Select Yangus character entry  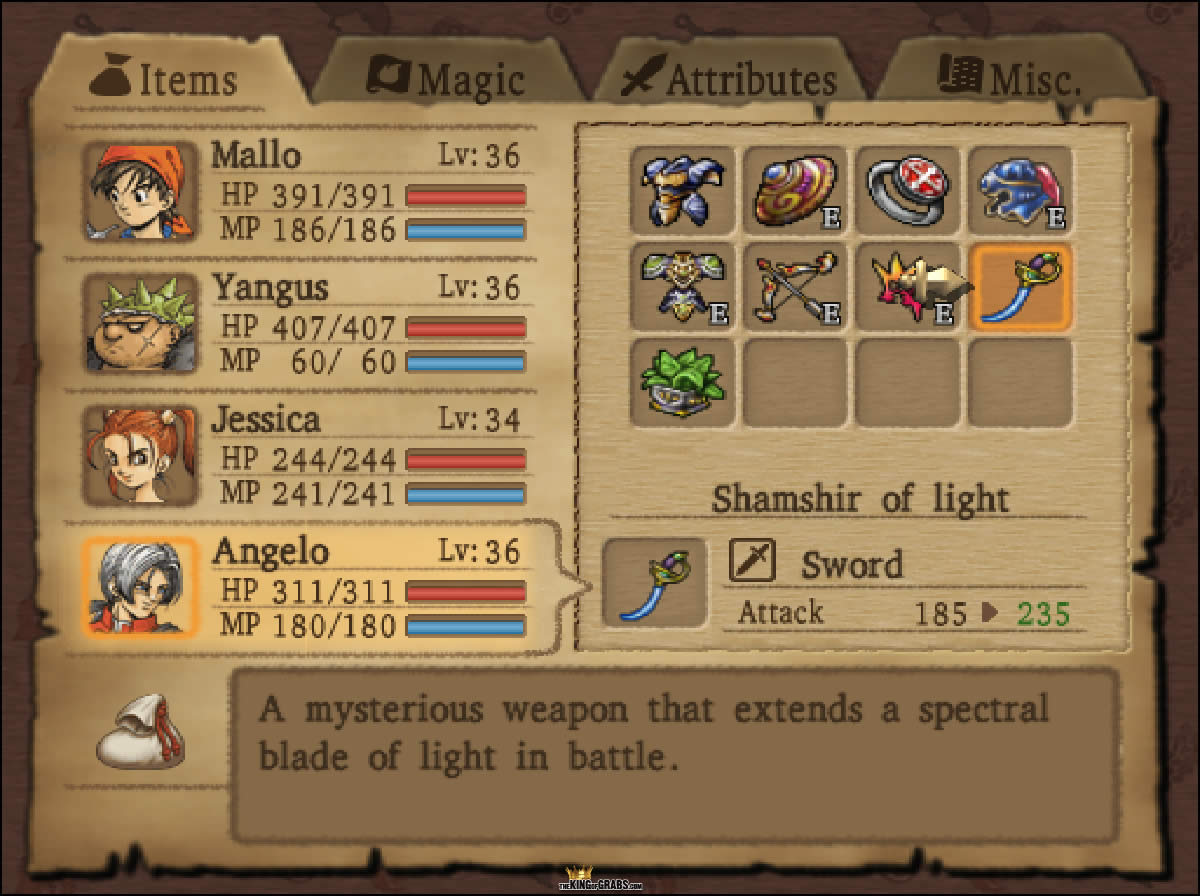tap(303, 323)
